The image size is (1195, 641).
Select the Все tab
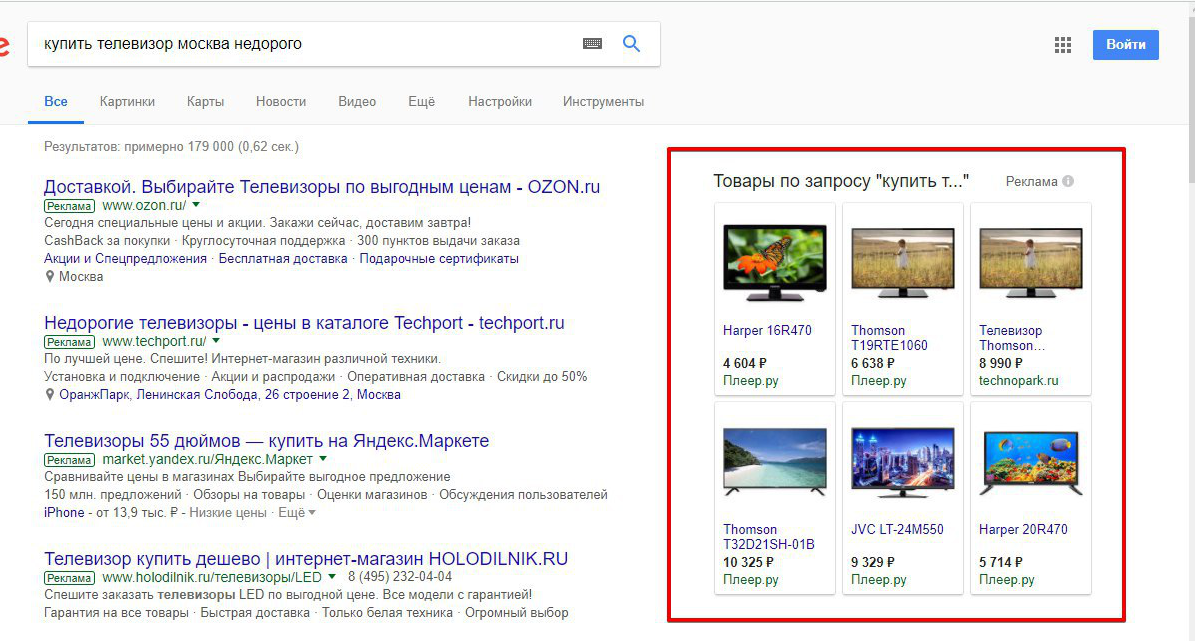click(x=56, y=101)
